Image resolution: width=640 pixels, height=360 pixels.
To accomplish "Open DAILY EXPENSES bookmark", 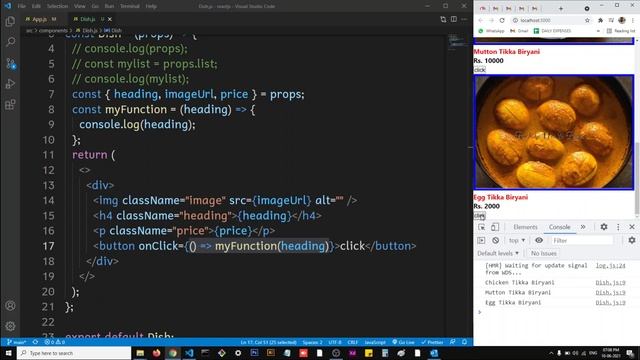I will coord(552,31).
